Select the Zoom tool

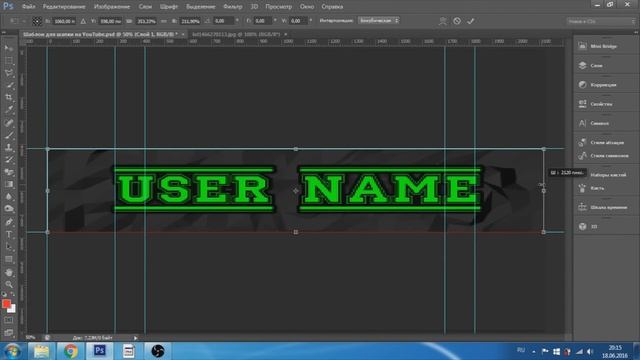pos(9,284)
